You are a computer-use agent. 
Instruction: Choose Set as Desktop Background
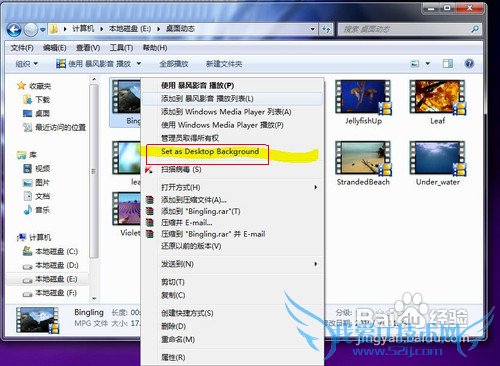210,152
